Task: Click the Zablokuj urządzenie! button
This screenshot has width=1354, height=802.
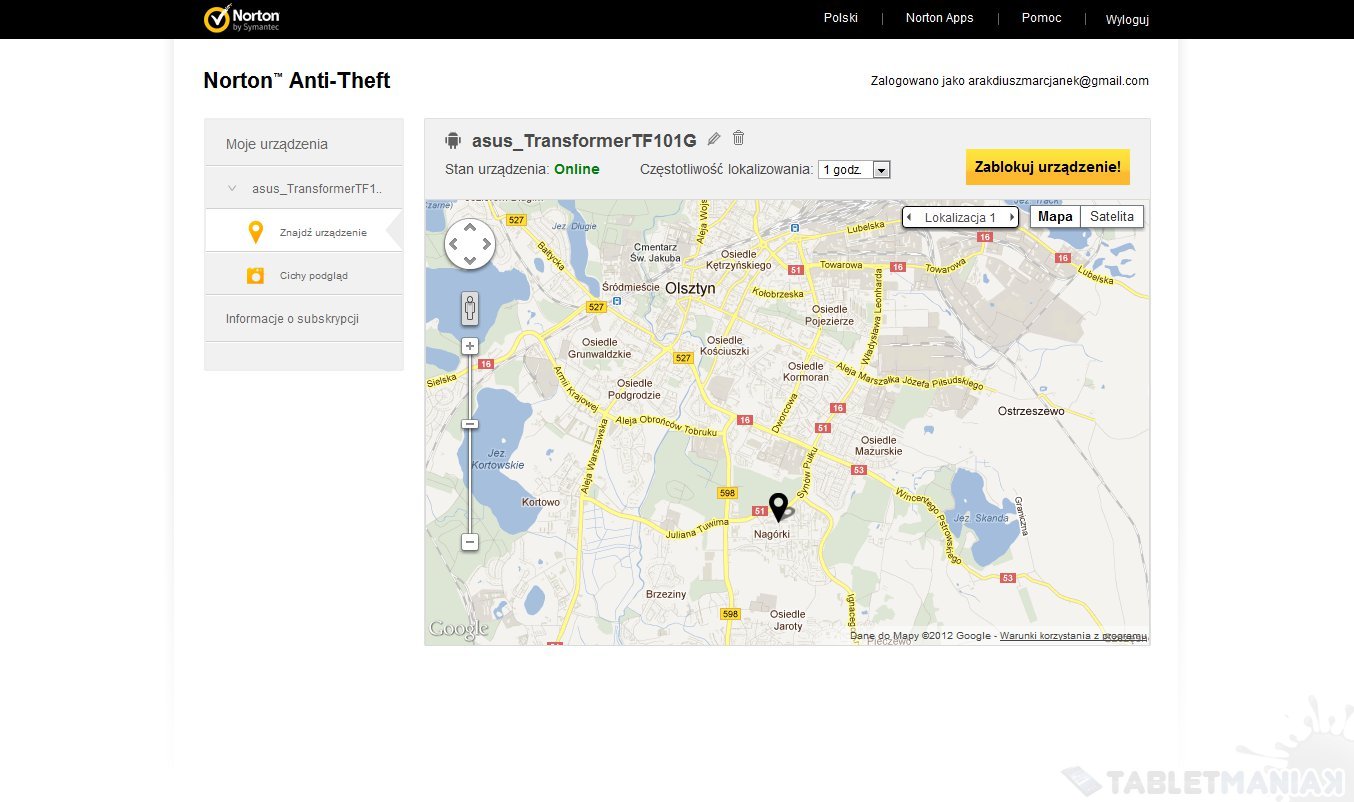Action: click(x=1047, y=167)
